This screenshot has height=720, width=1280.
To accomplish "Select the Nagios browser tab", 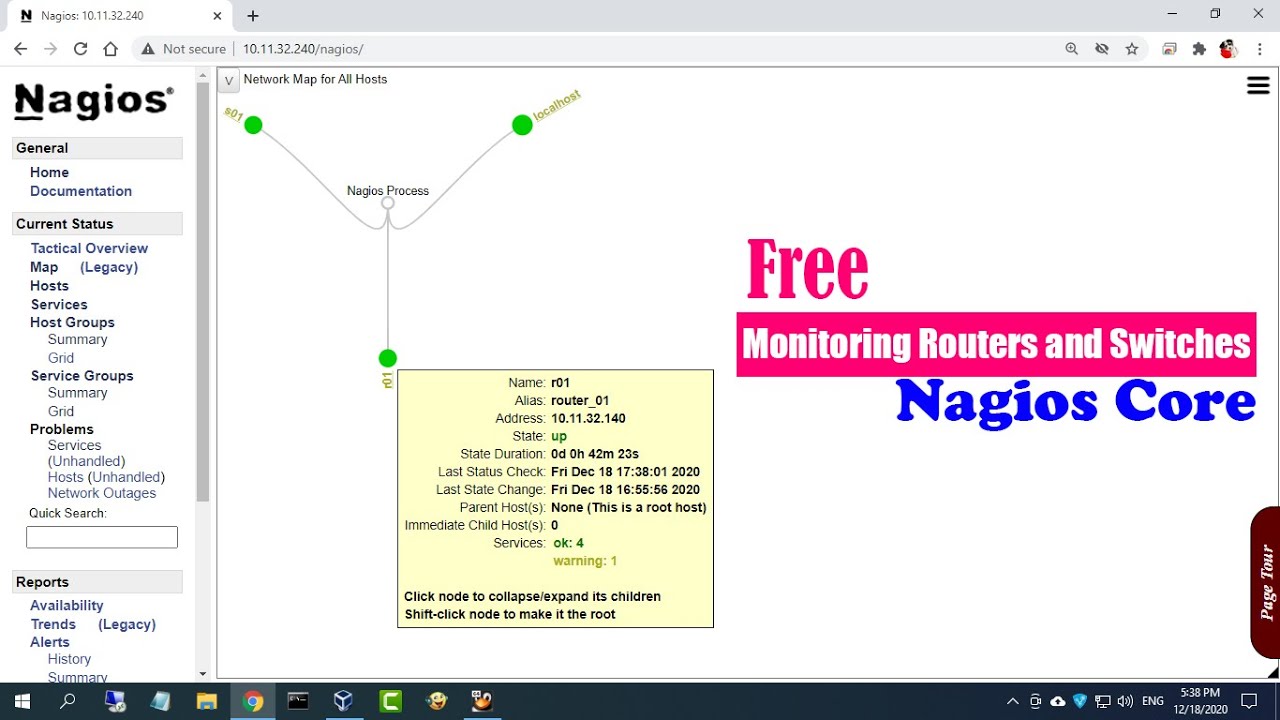I will [x=119, y=16].
